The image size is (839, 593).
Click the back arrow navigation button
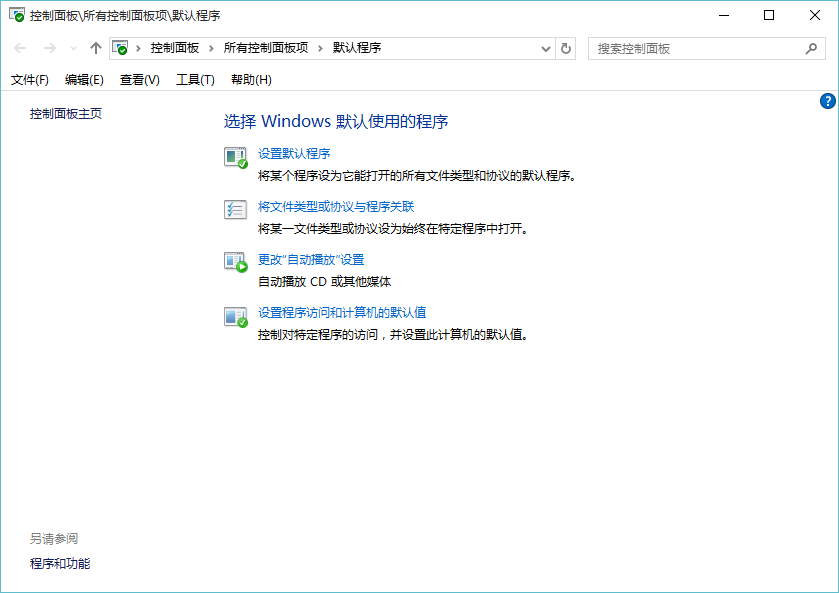(20, 48)
